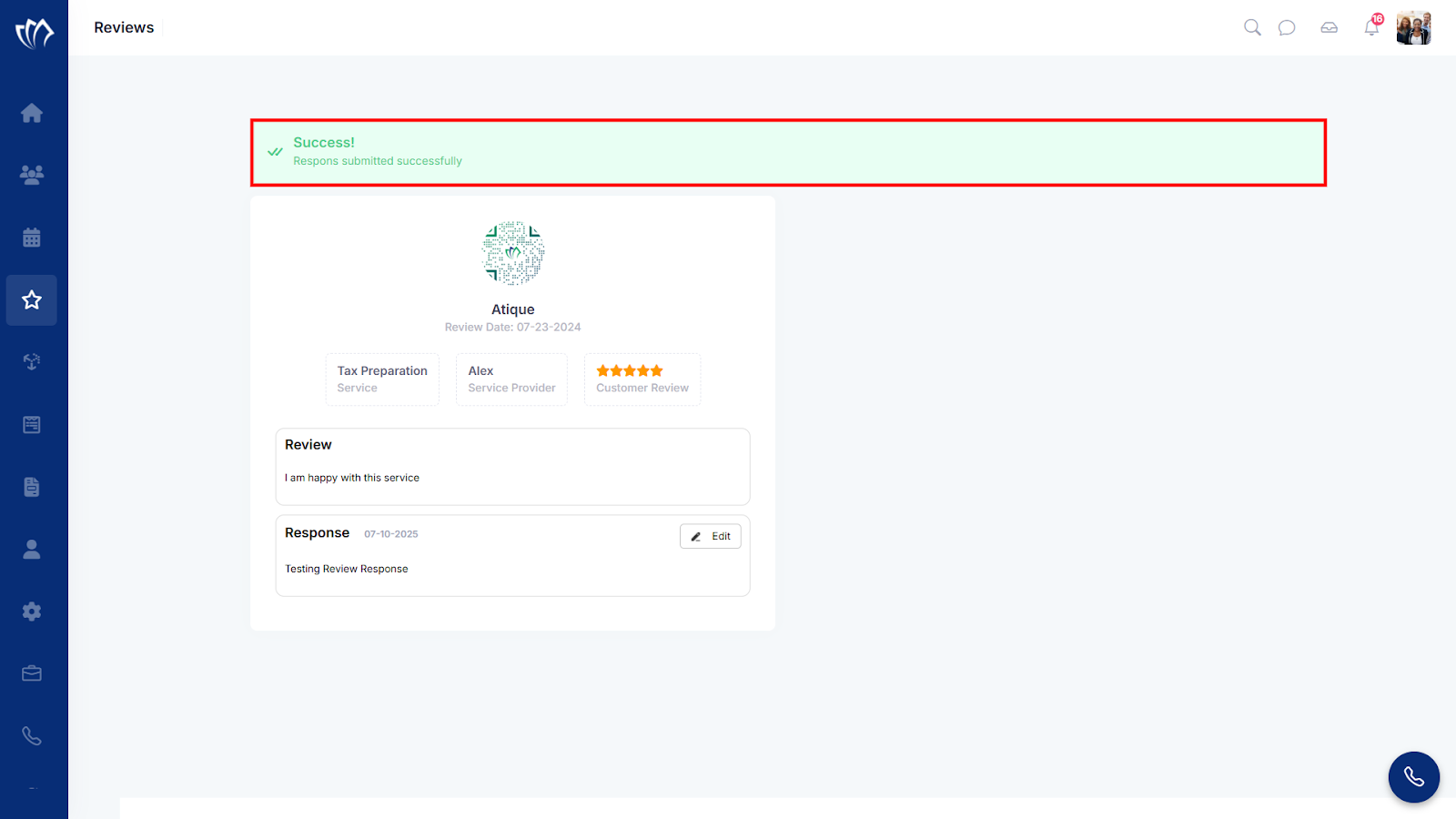
Task: Open the cube package sidebar icon
Action: [x=32, y=362]
